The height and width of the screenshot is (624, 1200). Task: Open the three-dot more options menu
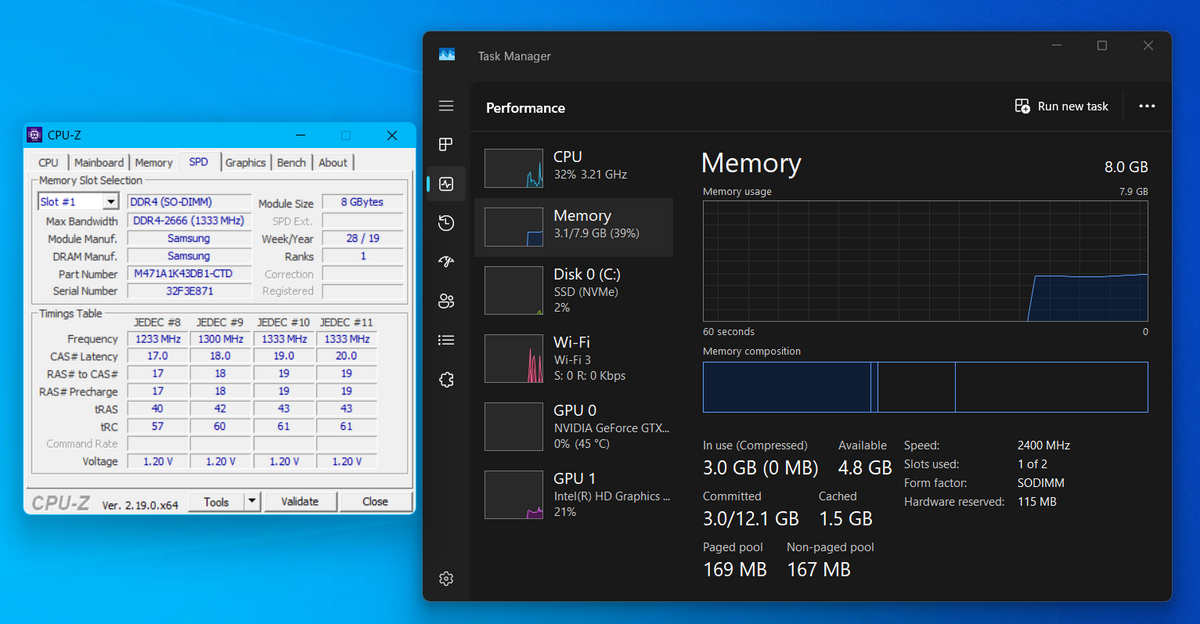click(x=1147, y=106)
